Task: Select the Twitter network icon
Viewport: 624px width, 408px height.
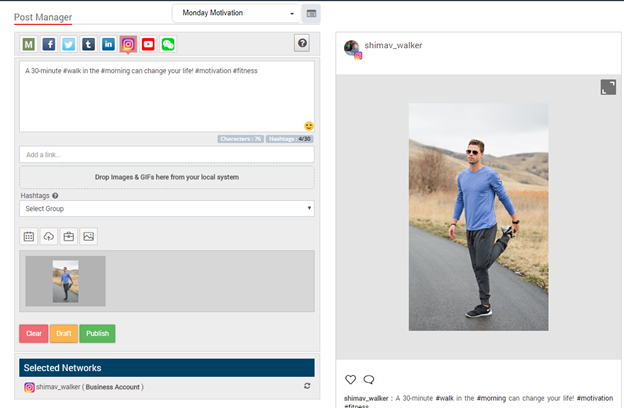Action: (69, 44)
